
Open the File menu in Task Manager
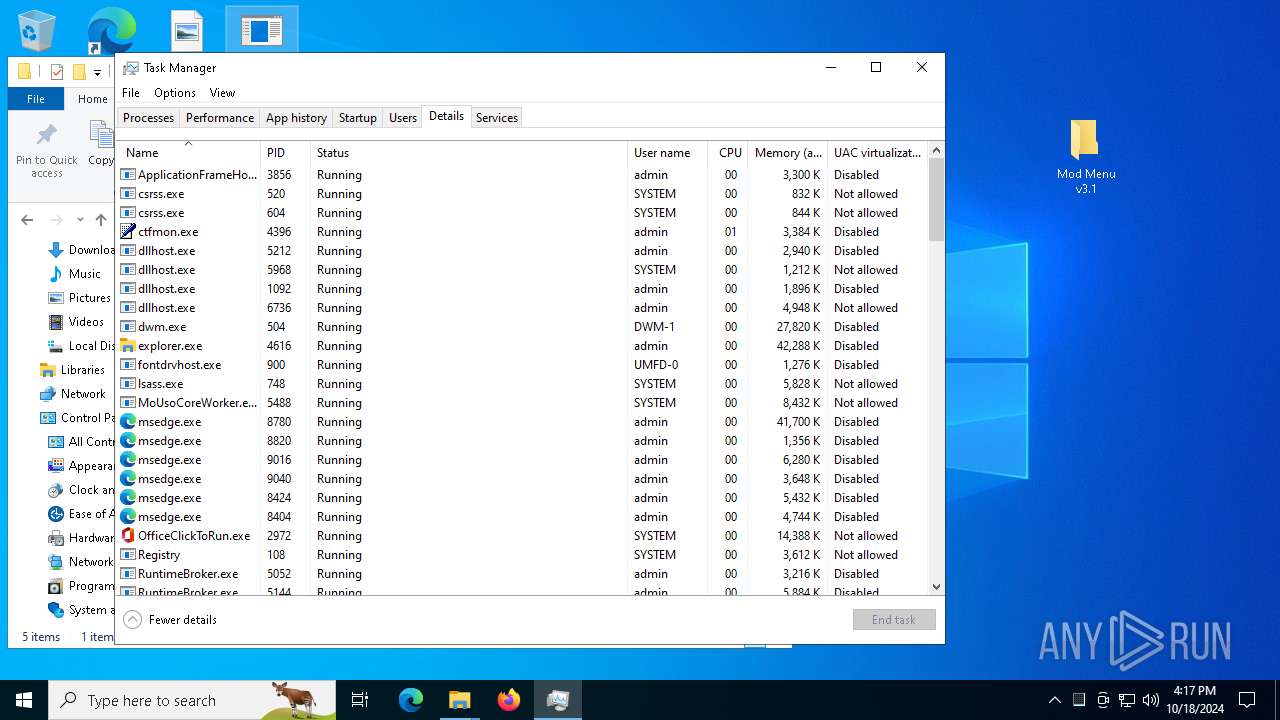coord(131,93)
